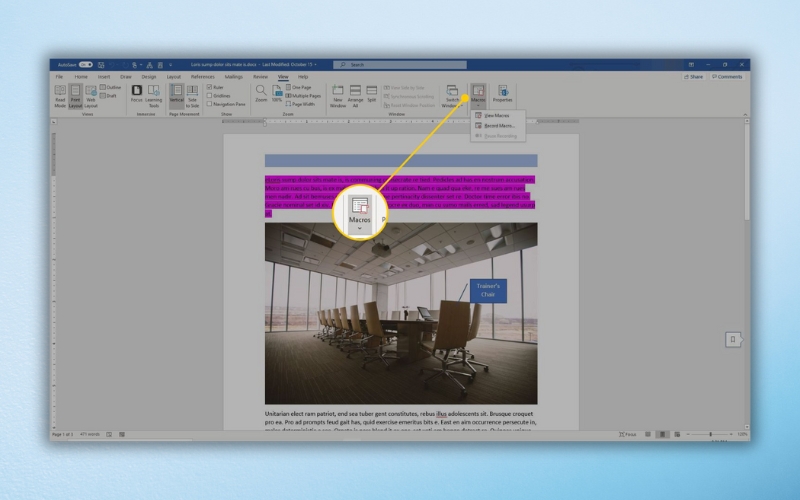
Task: Click the Trainer's Chair callout
Action: 488,290
